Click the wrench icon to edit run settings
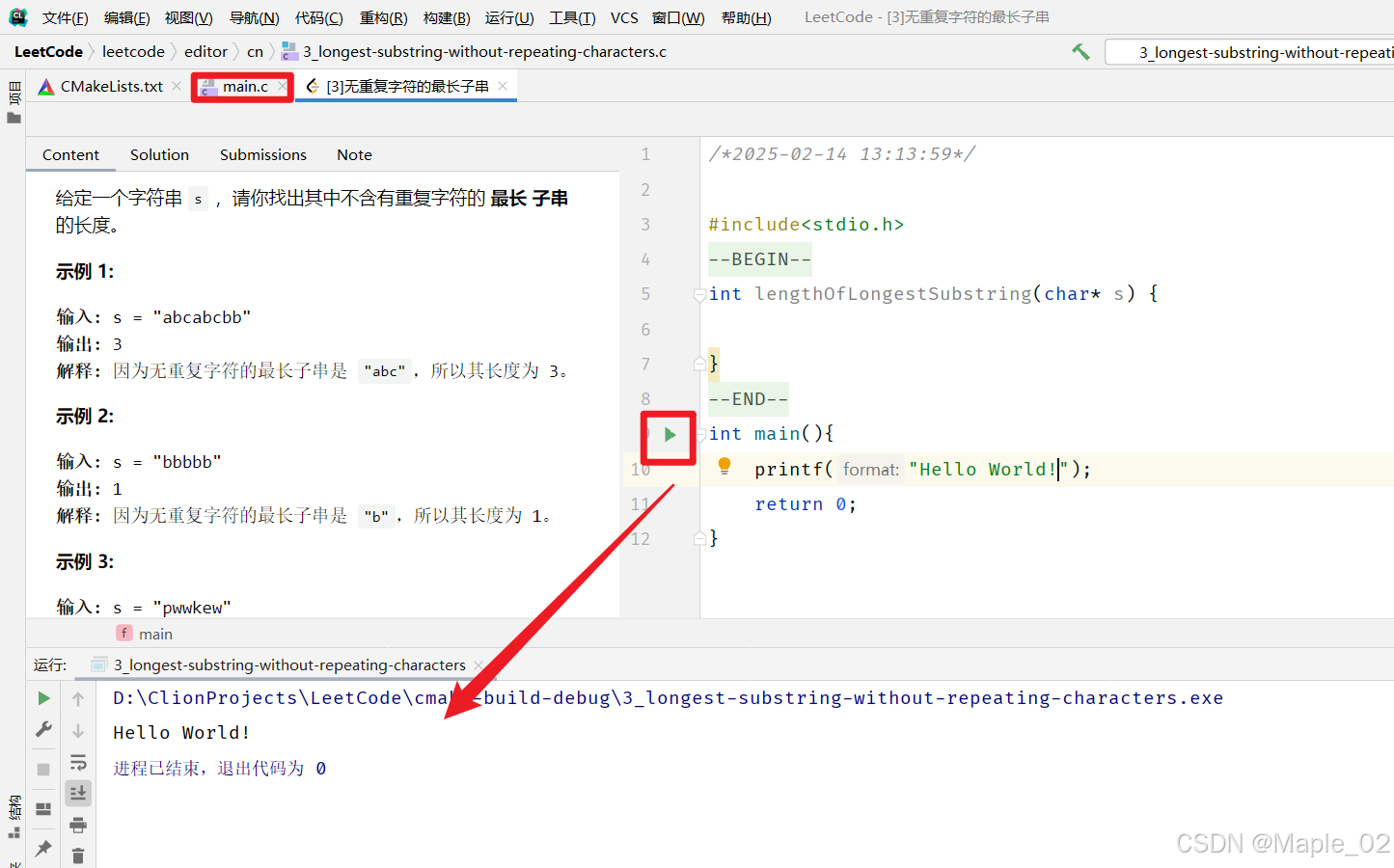Image resolution: width=1394 pixels, height=868 pixels. (43, 729)
